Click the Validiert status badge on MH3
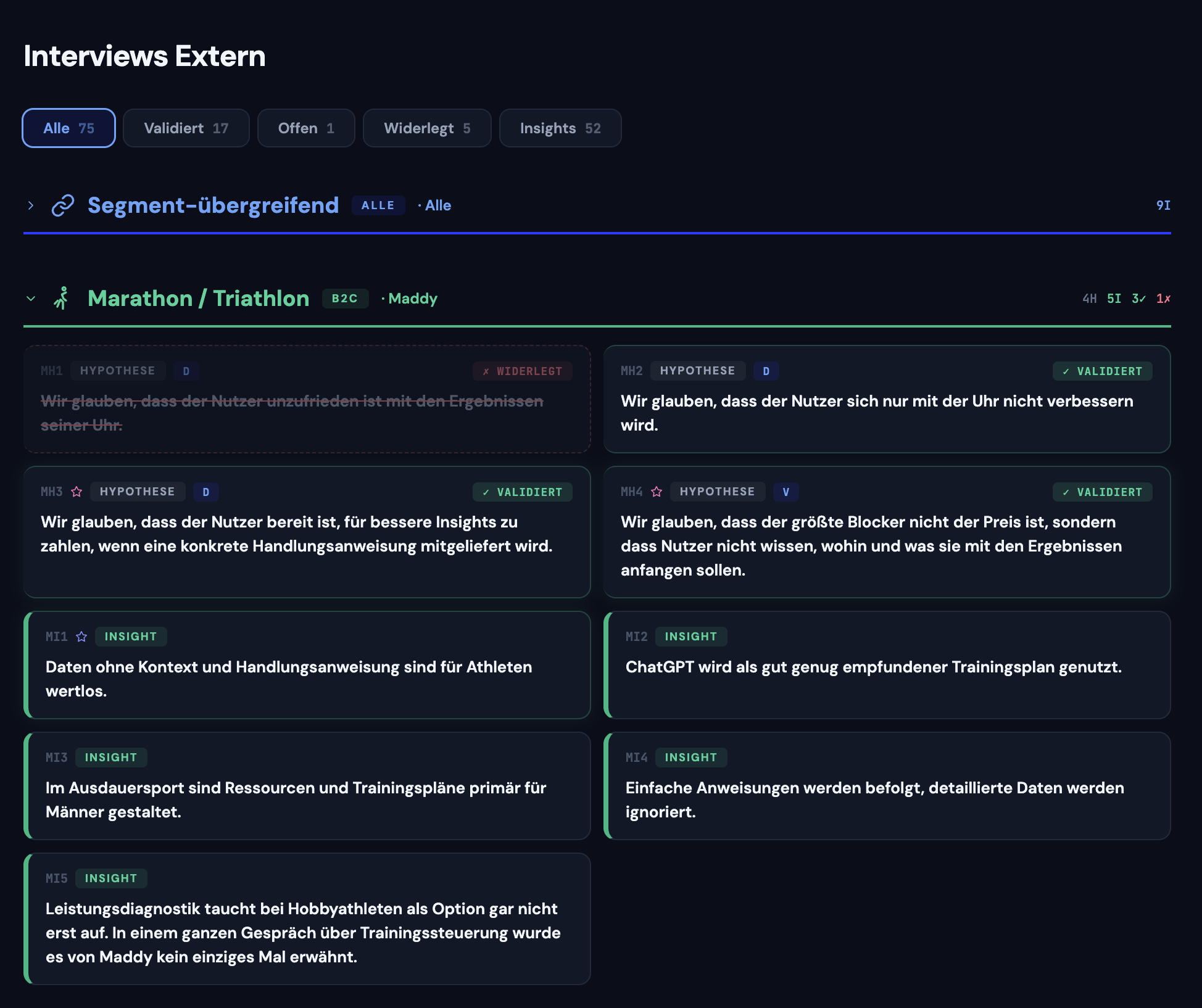 point(523,492)
